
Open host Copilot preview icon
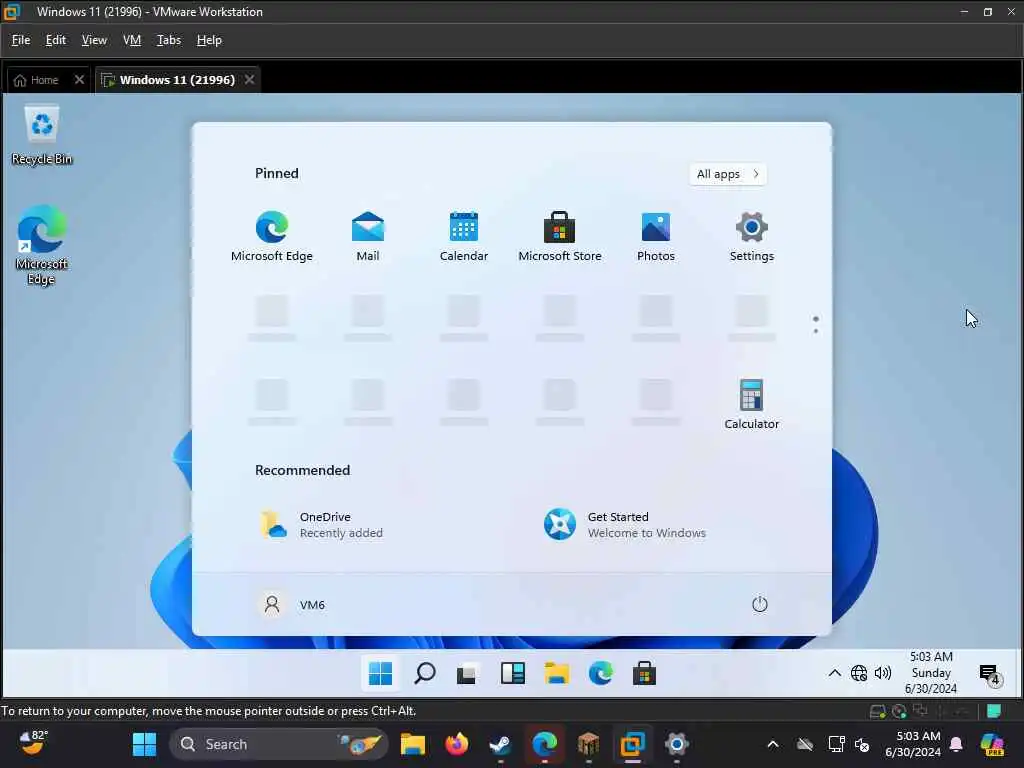pyautogui.click(x=991, y=744)
